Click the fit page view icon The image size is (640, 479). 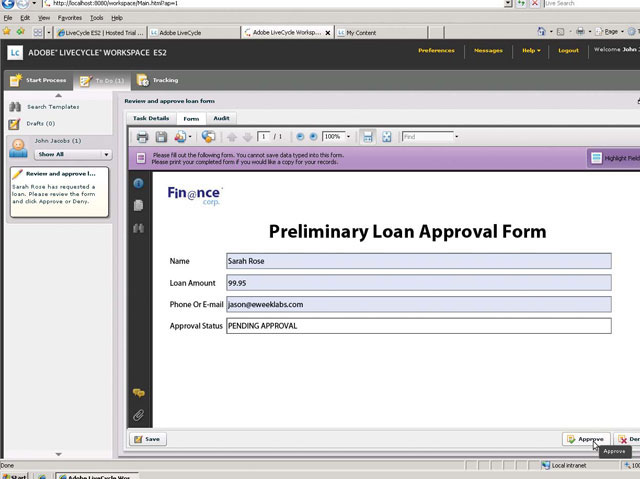click(387, 137)
